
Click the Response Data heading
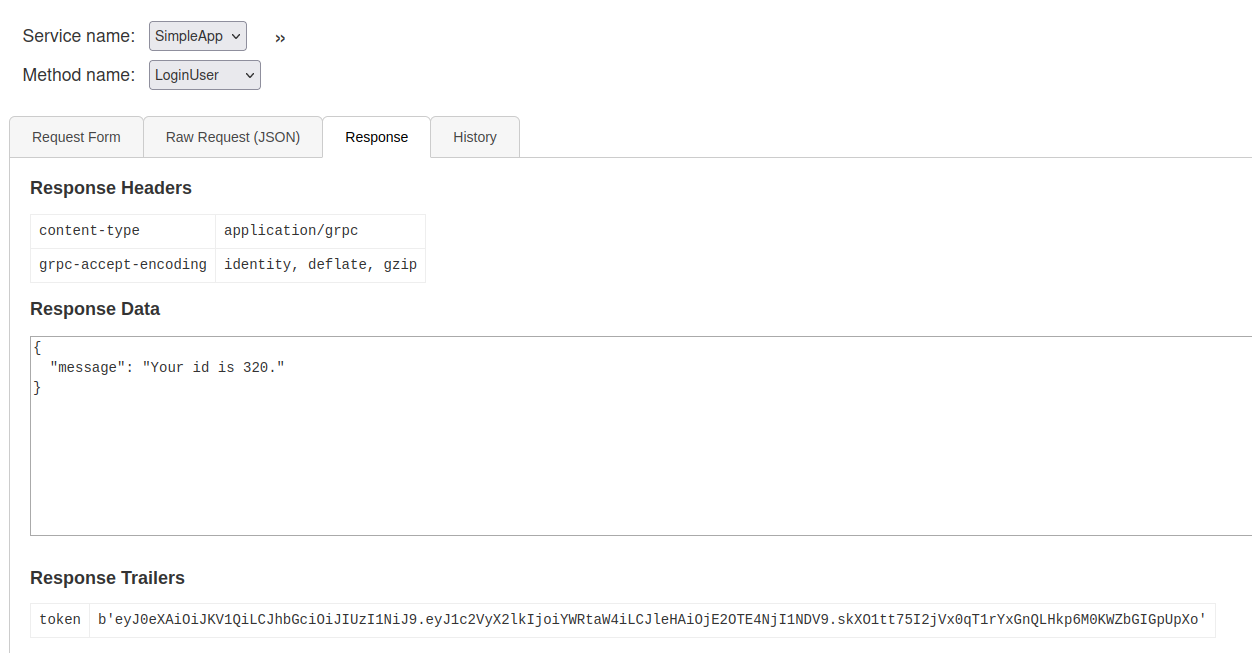[x=95, y=309]
